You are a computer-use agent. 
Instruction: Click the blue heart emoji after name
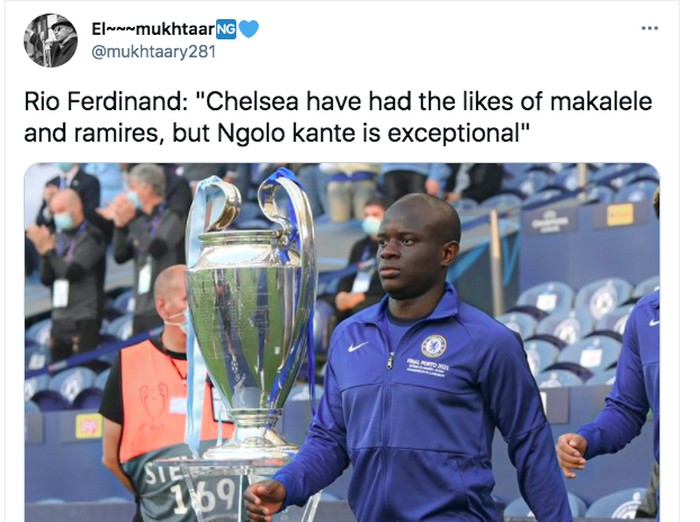coord(249,29)
